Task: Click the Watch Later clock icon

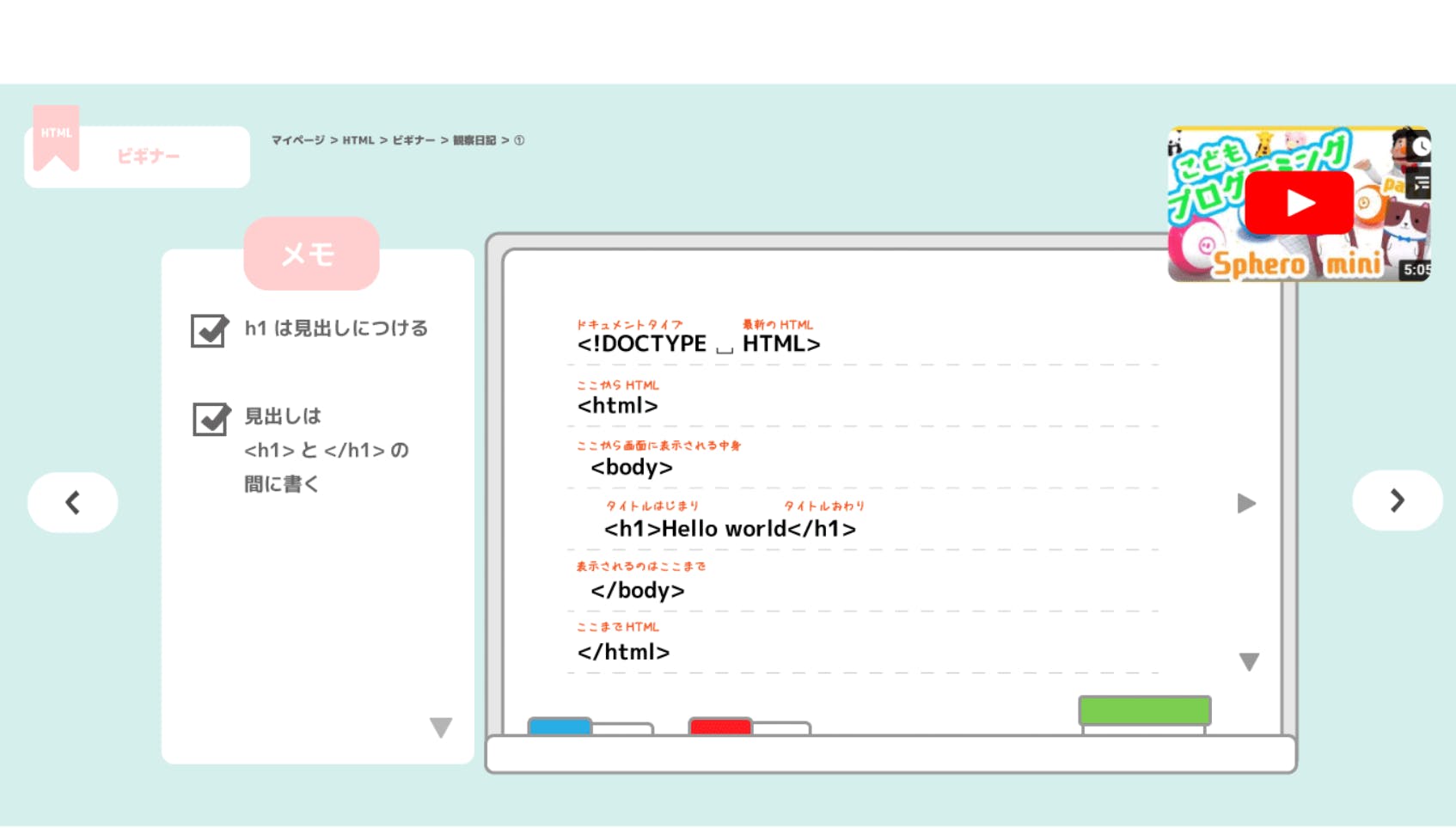Action: pyautogui.click(x=1421, y=147)
